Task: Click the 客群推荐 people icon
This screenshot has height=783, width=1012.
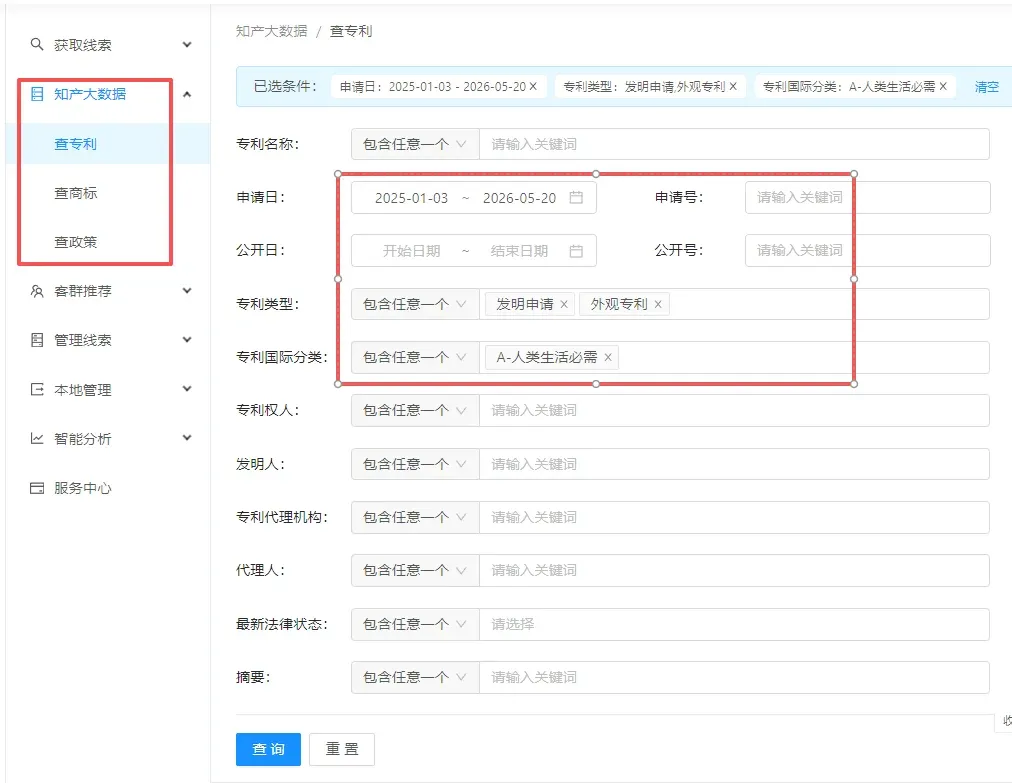Action: tap(37, 291)
